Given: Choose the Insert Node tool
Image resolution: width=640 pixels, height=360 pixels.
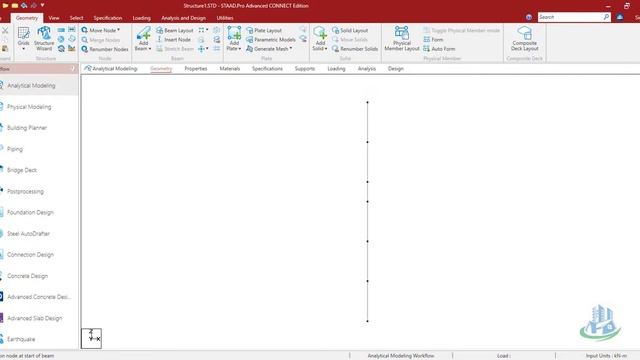Looking at the screenshot, I should pyautogui.click(x=173, y=40).
